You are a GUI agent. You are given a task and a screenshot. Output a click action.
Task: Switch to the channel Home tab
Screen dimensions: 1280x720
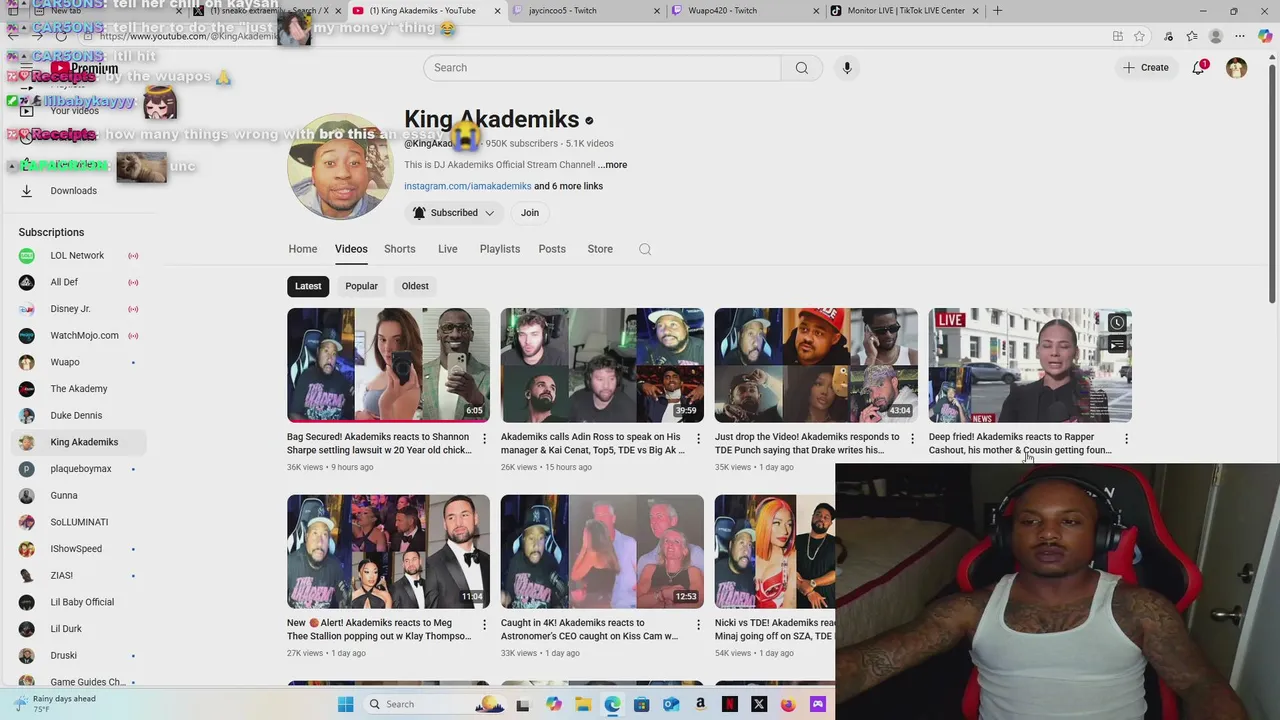(x=303, y=249)
